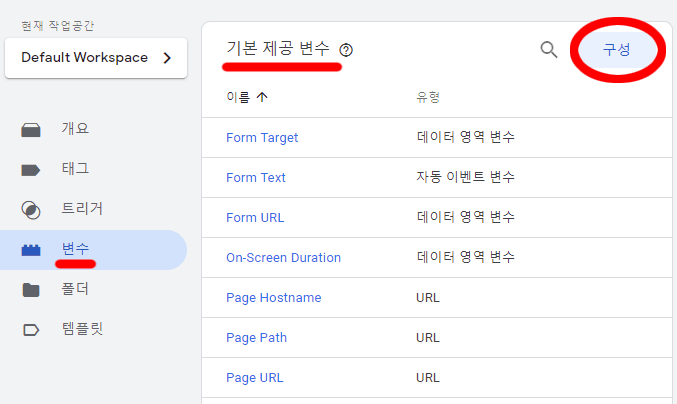Open the Page Path variable
The width and height of the screenshot is (677, 404).
[256, 337]
